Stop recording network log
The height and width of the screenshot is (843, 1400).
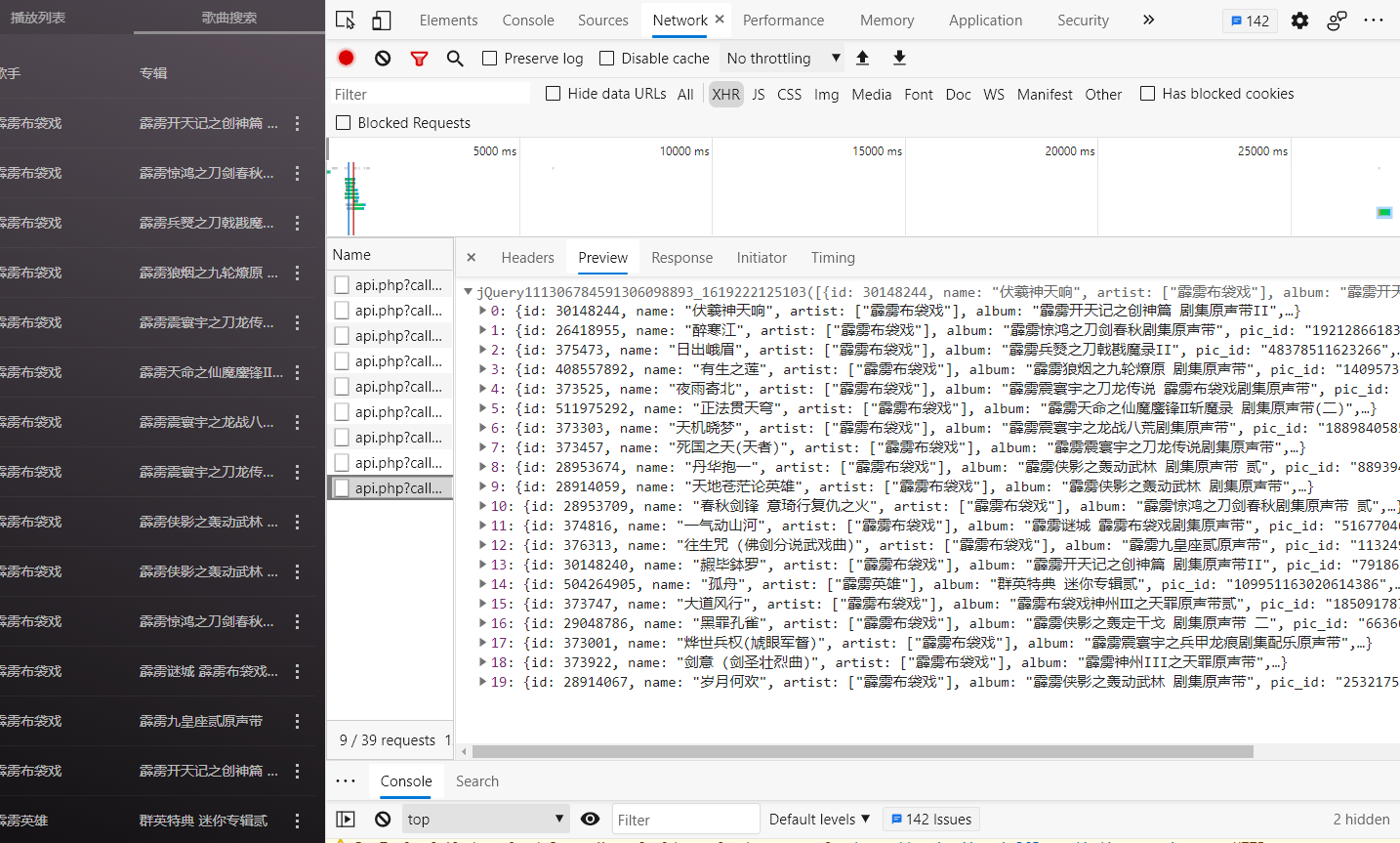point(346,58)
